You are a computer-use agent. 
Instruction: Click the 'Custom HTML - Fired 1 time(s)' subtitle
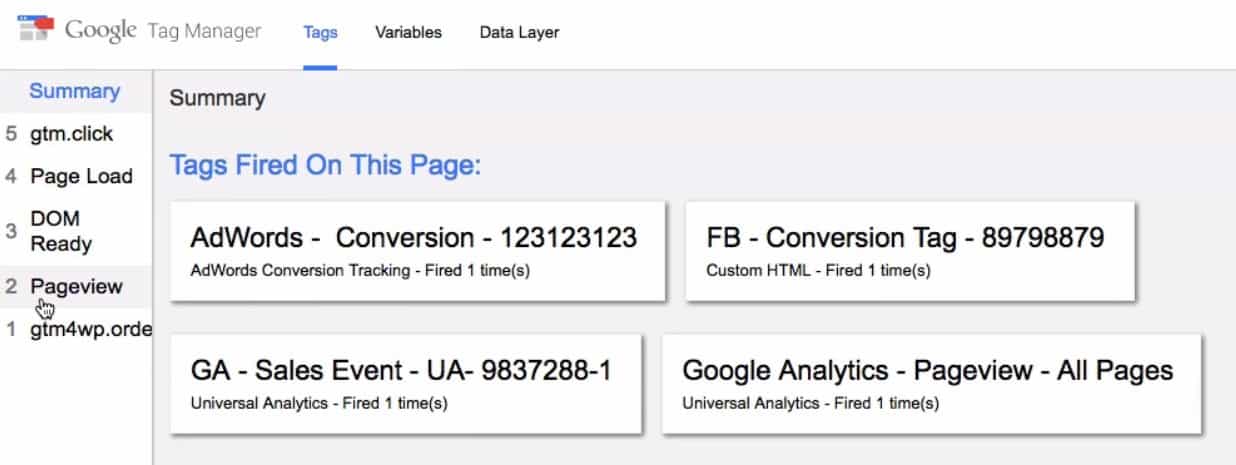(x=818, y=271)
